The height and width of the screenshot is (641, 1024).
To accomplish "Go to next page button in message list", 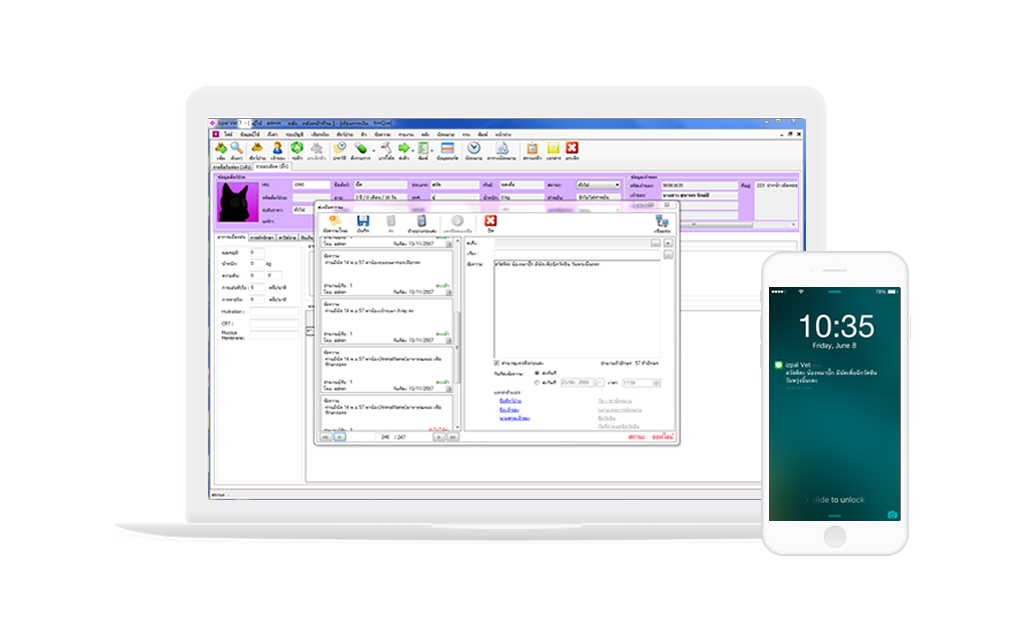I will (439, 437).
